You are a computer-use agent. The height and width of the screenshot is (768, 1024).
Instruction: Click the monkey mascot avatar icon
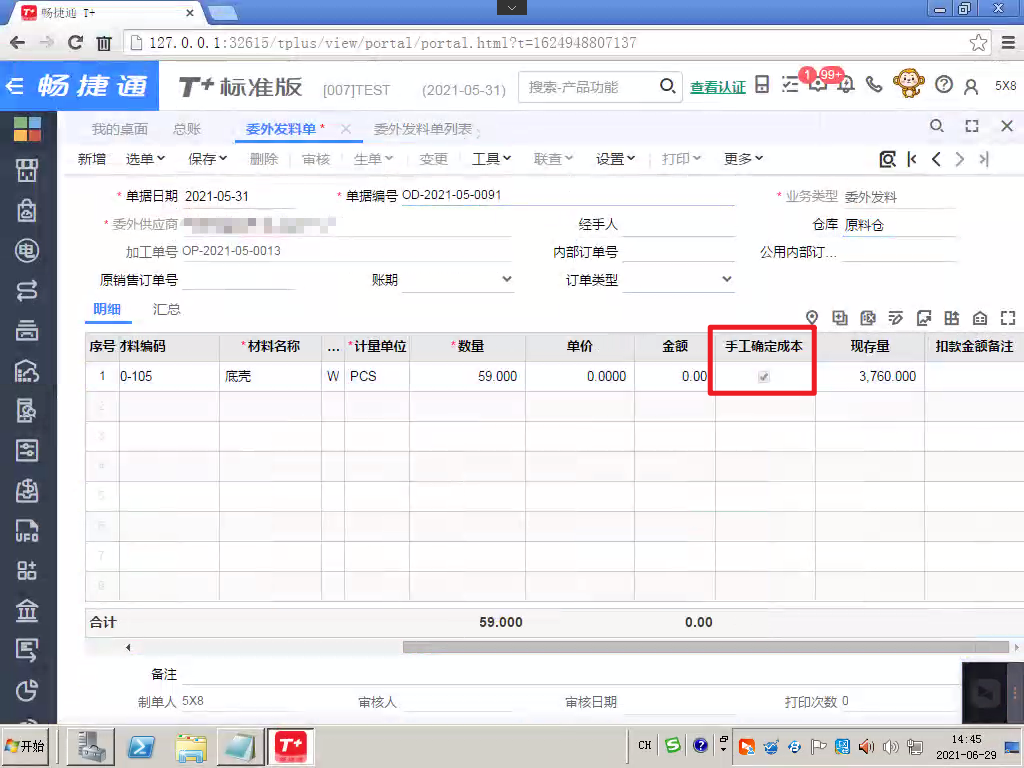(x=908, y=84)
